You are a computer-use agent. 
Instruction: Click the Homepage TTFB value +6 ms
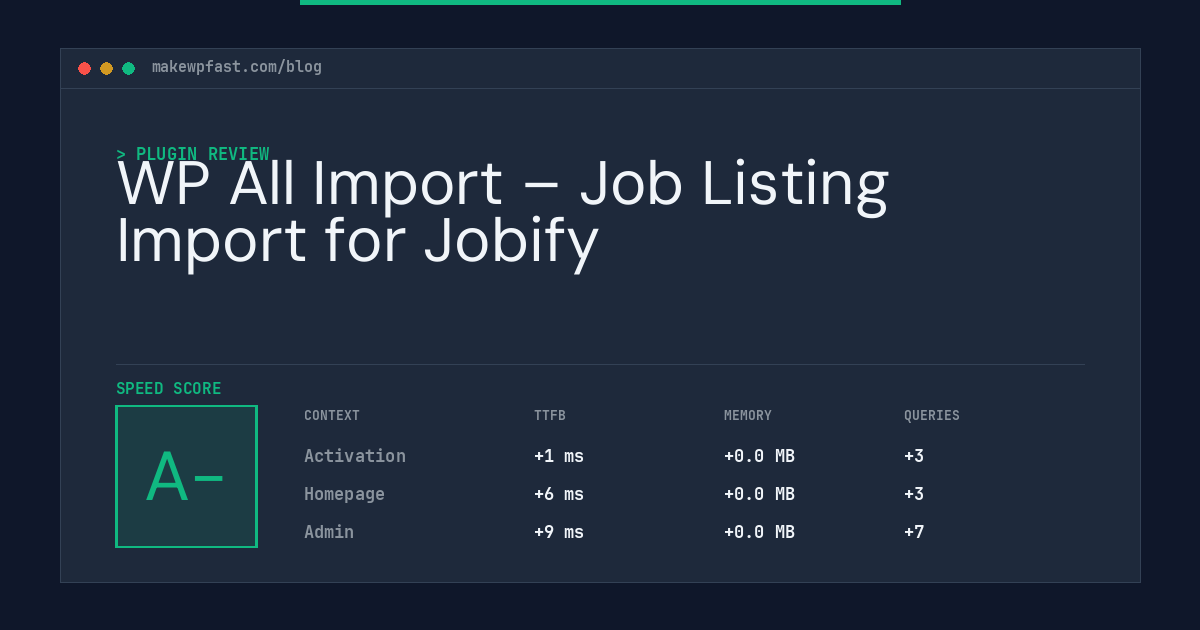click(559, 494)
